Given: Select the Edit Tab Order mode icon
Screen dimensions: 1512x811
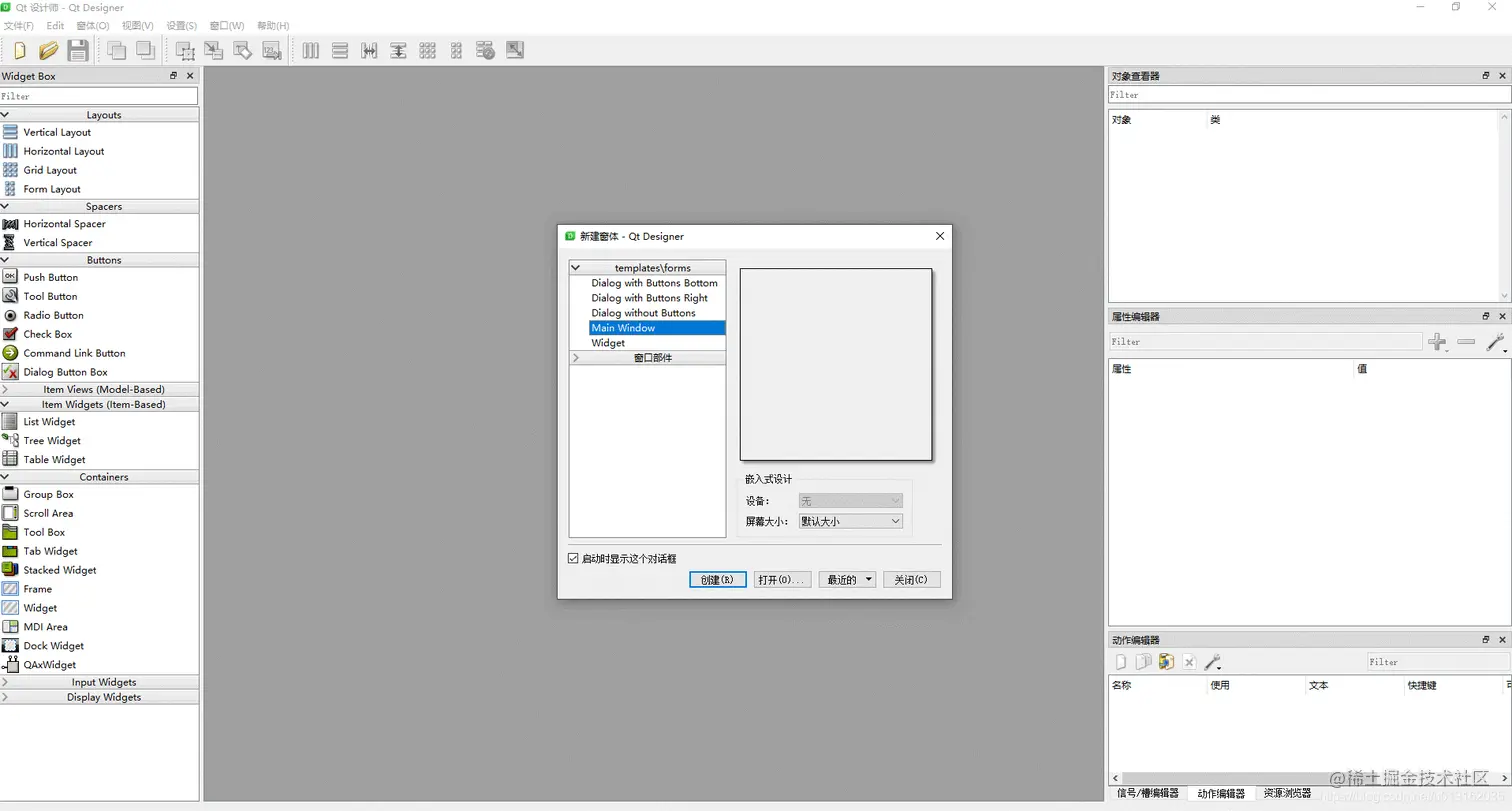Looking at the screenshot, I should click(272, 50).
